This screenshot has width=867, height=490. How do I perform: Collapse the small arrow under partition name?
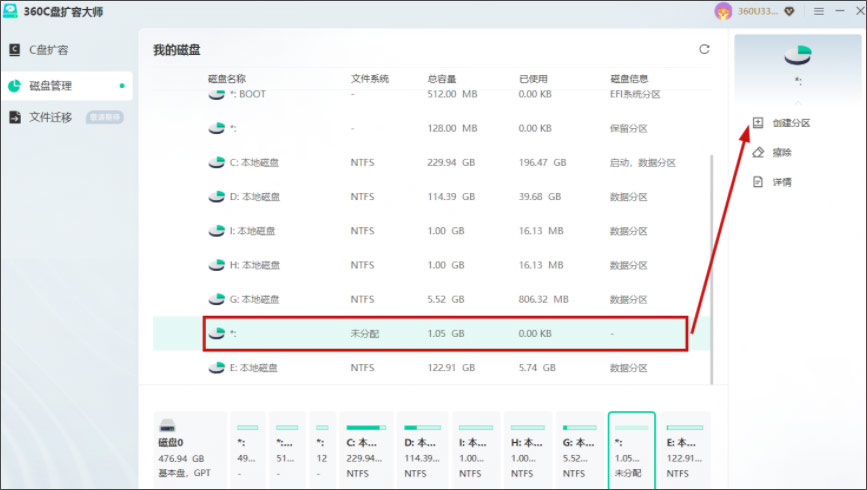point(797,102)
